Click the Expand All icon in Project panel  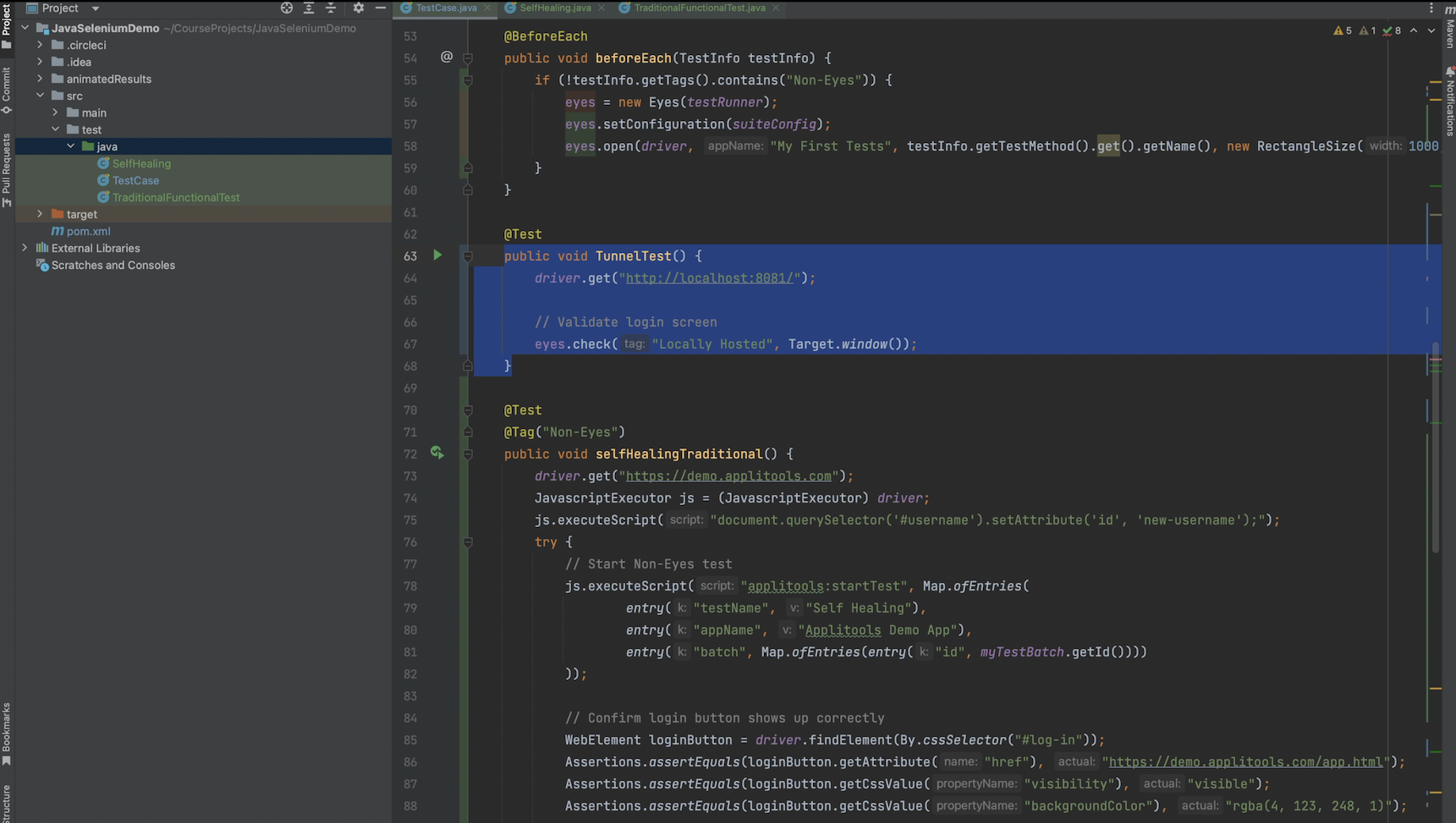click(309, 8)
